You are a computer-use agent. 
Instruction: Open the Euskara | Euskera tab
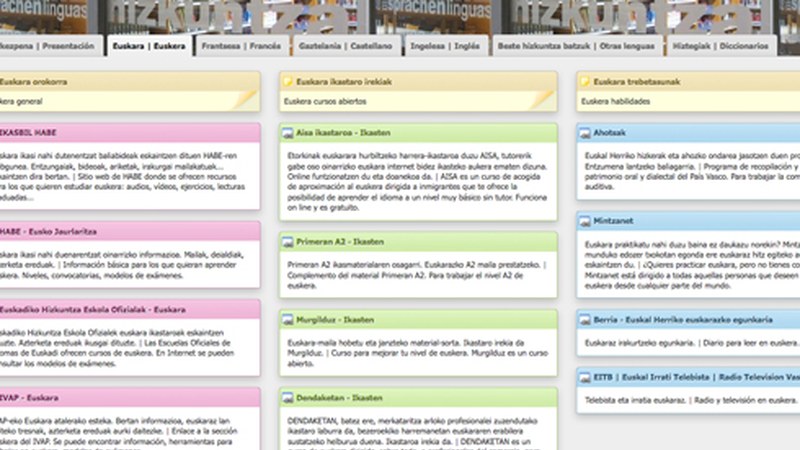(149, 46)
